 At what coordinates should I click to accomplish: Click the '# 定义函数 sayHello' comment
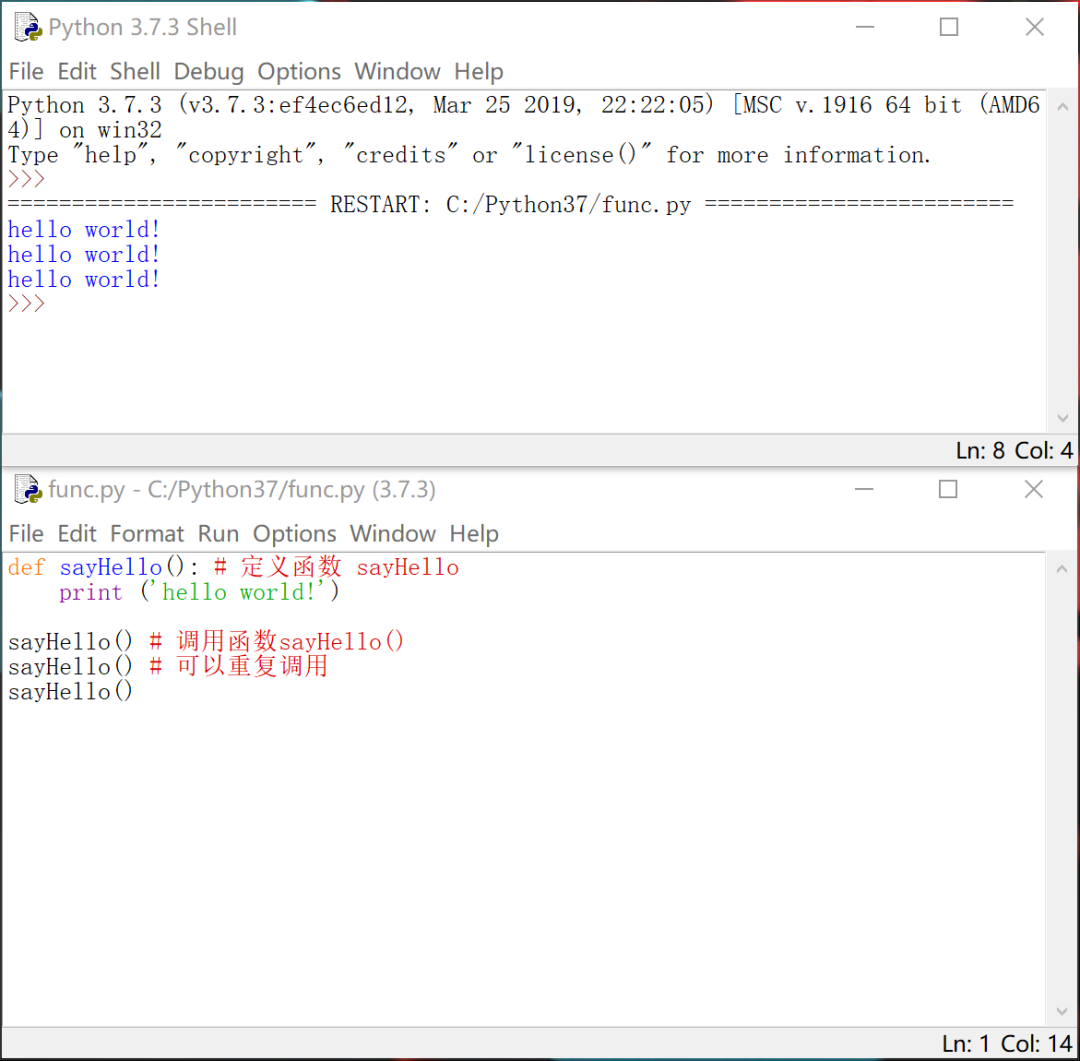tap(336, 568)
